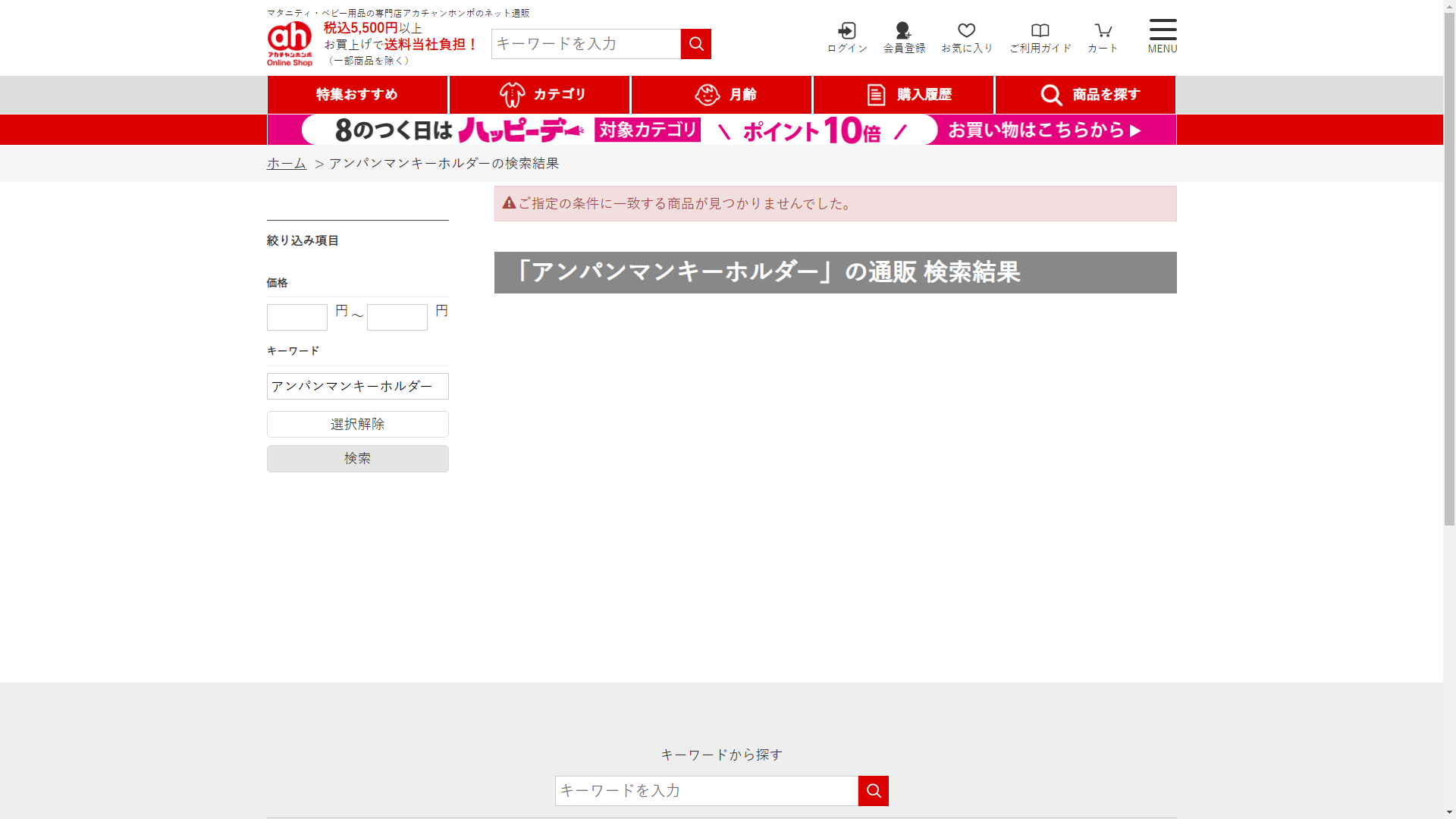Open the 月齢 navigation menu
The height and width of the screenshot is (819, 1456).
pos(721,95)
